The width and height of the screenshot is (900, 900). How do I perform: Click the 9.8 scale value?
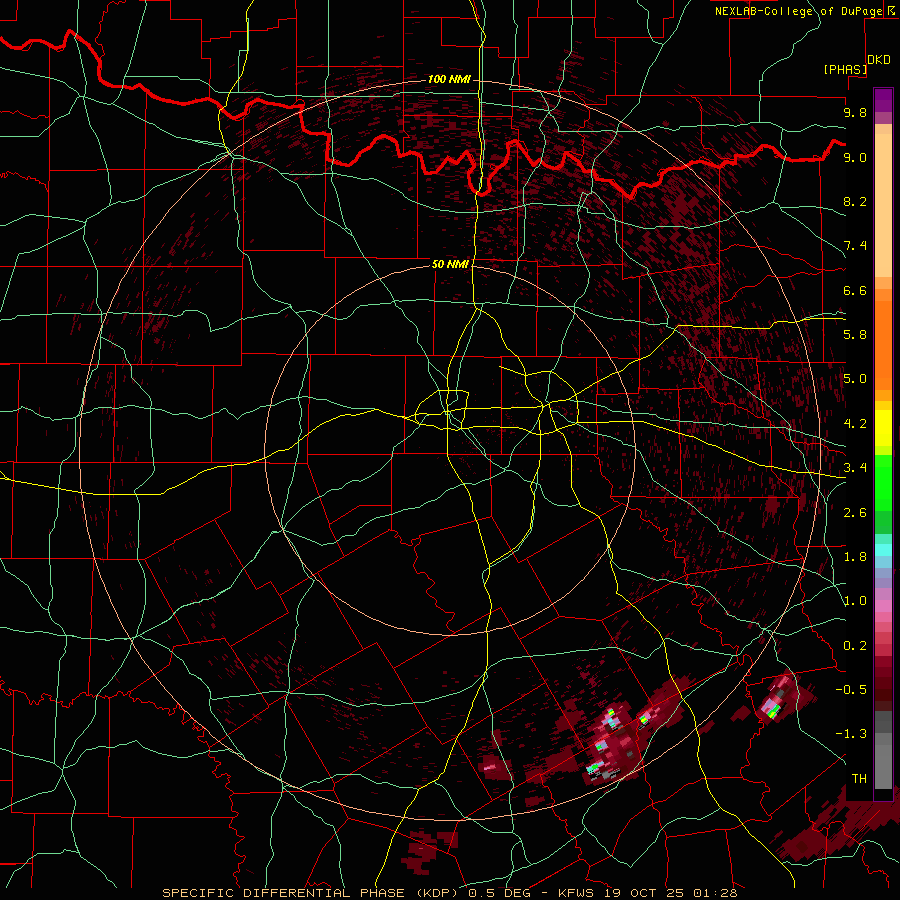(x=855, y=113)
